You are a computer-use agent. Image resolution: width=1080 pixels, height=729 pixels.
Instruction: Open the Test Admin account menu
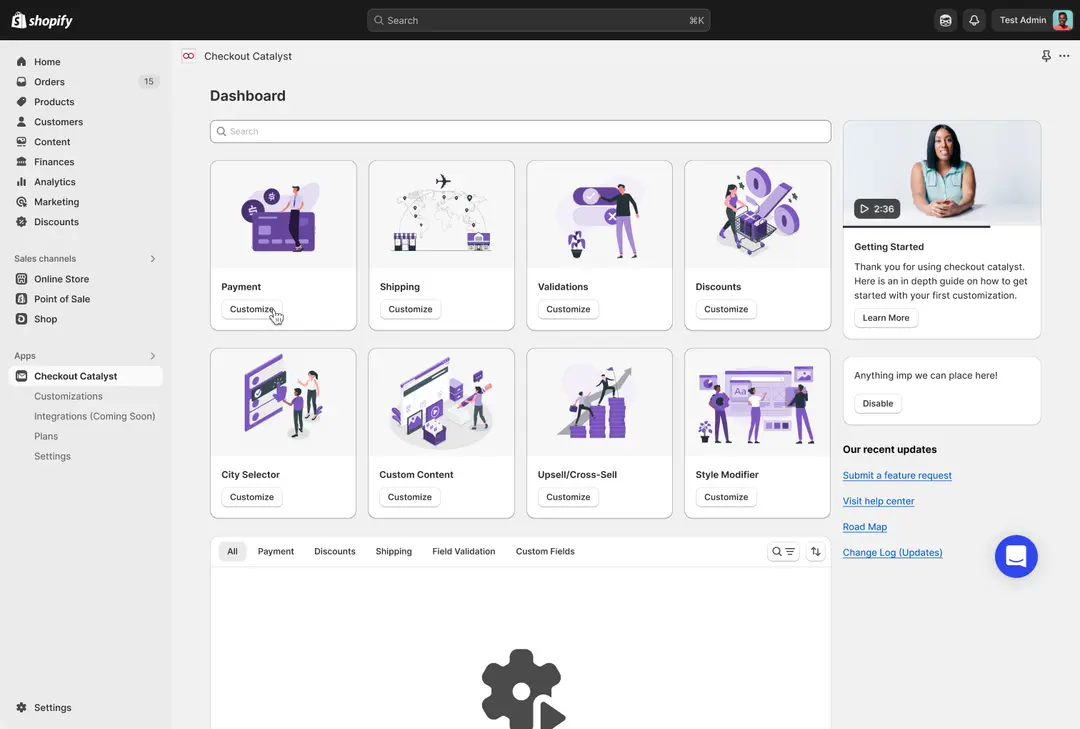tap(1034, 20)
